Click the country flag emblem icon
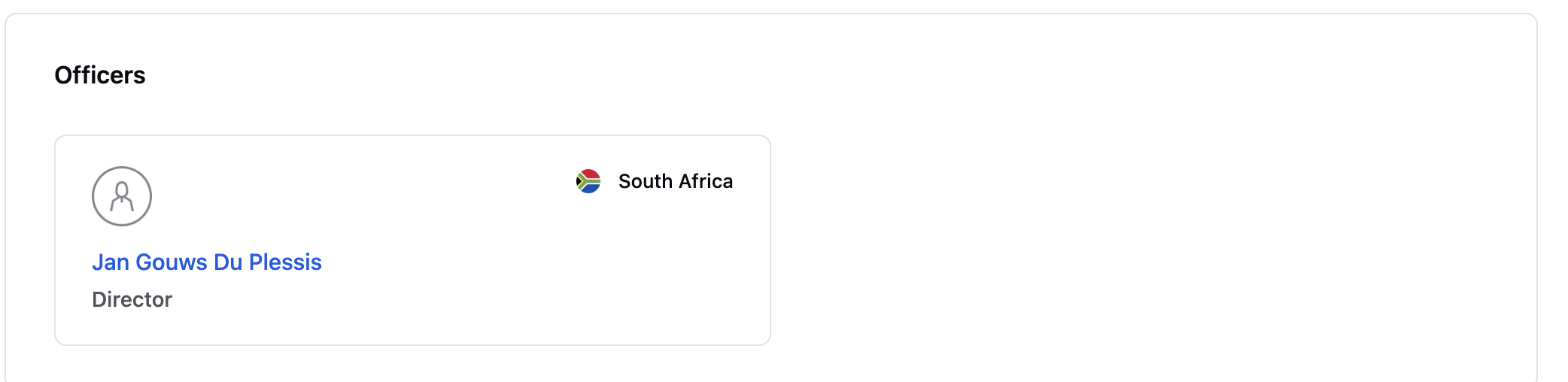Viewport: 1568px width, 382px height. click(x=588, y=181)
